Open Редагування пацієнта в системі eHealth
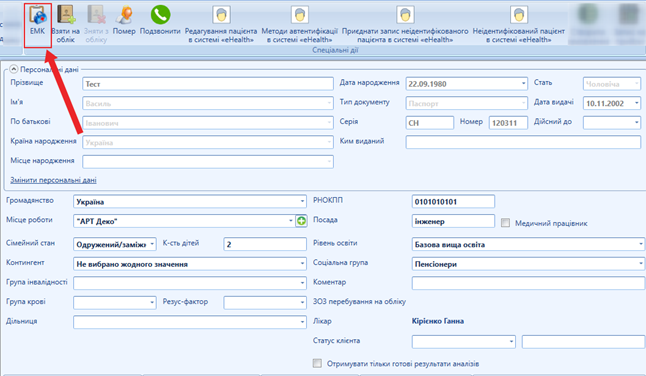The height and width of the screenshot is (376, 646). [221, 24]
